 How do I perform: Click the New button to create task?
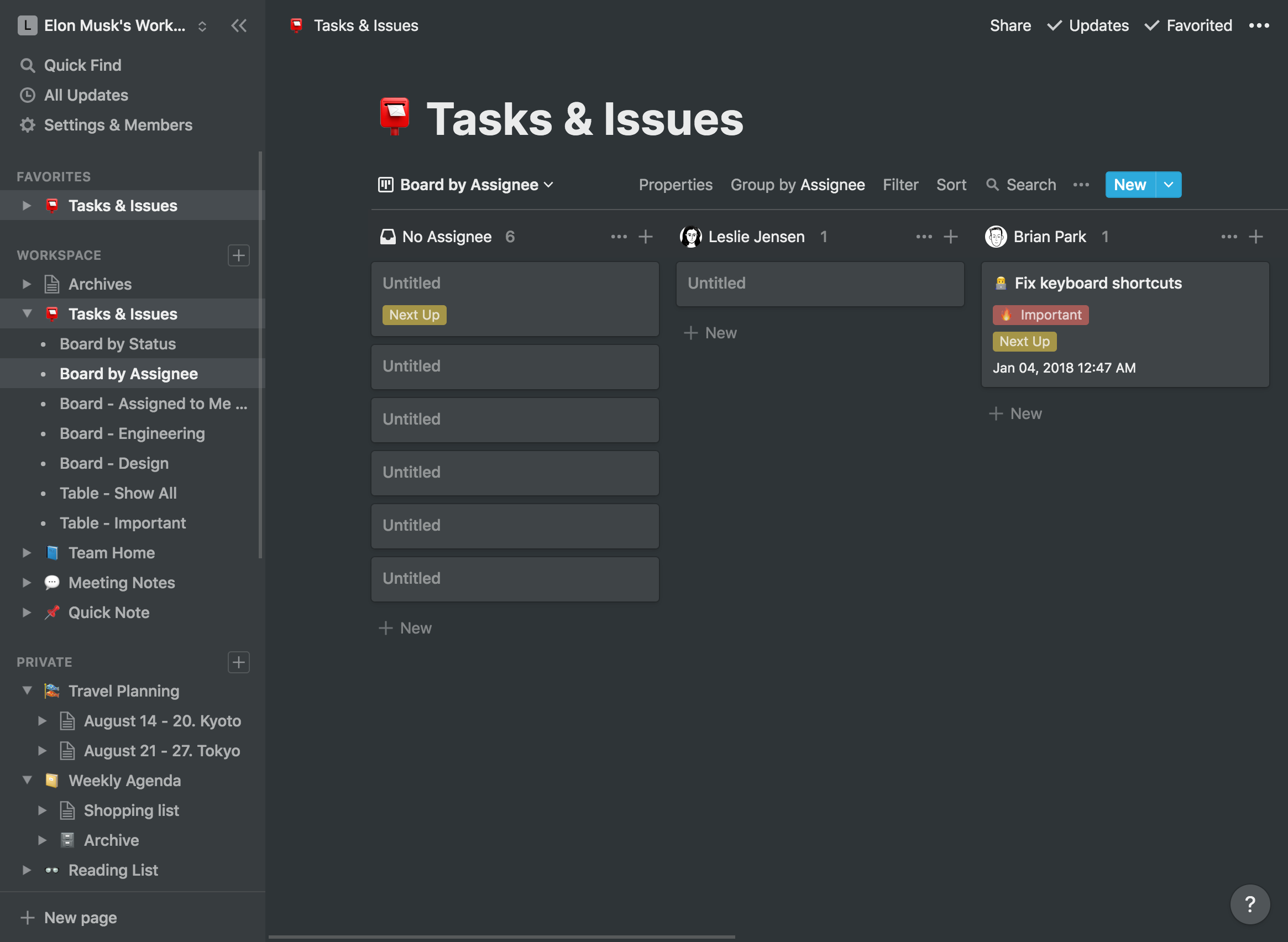[x=1130, y=184]
